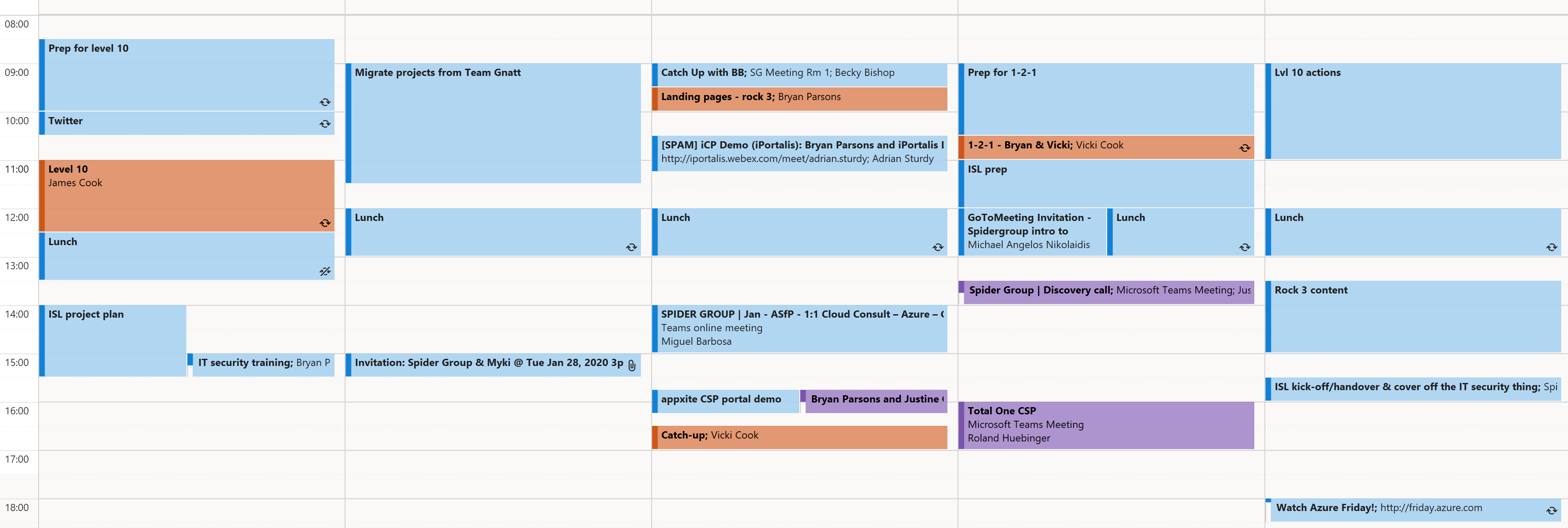Click recurrence icon on Prep for level 10
Image resolution: width=1568 pixels, height=528 pixels.
pyautogui.click(x=325, y=102)
